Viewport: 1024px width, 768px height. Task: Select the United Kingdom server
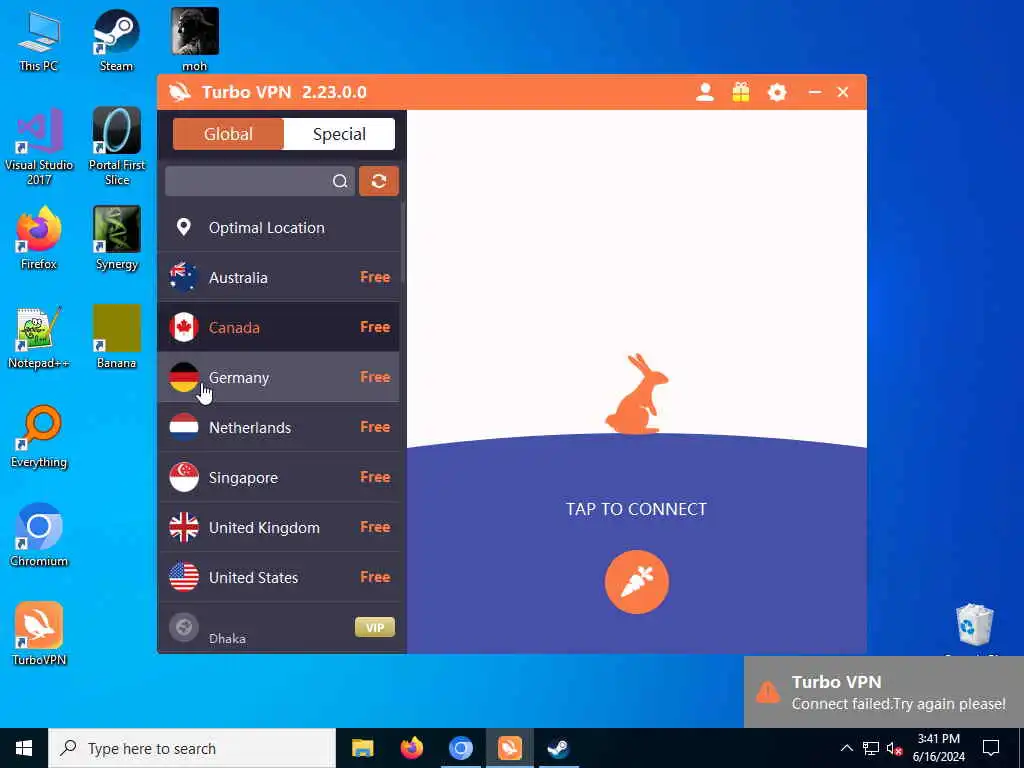tap(279, 527)
